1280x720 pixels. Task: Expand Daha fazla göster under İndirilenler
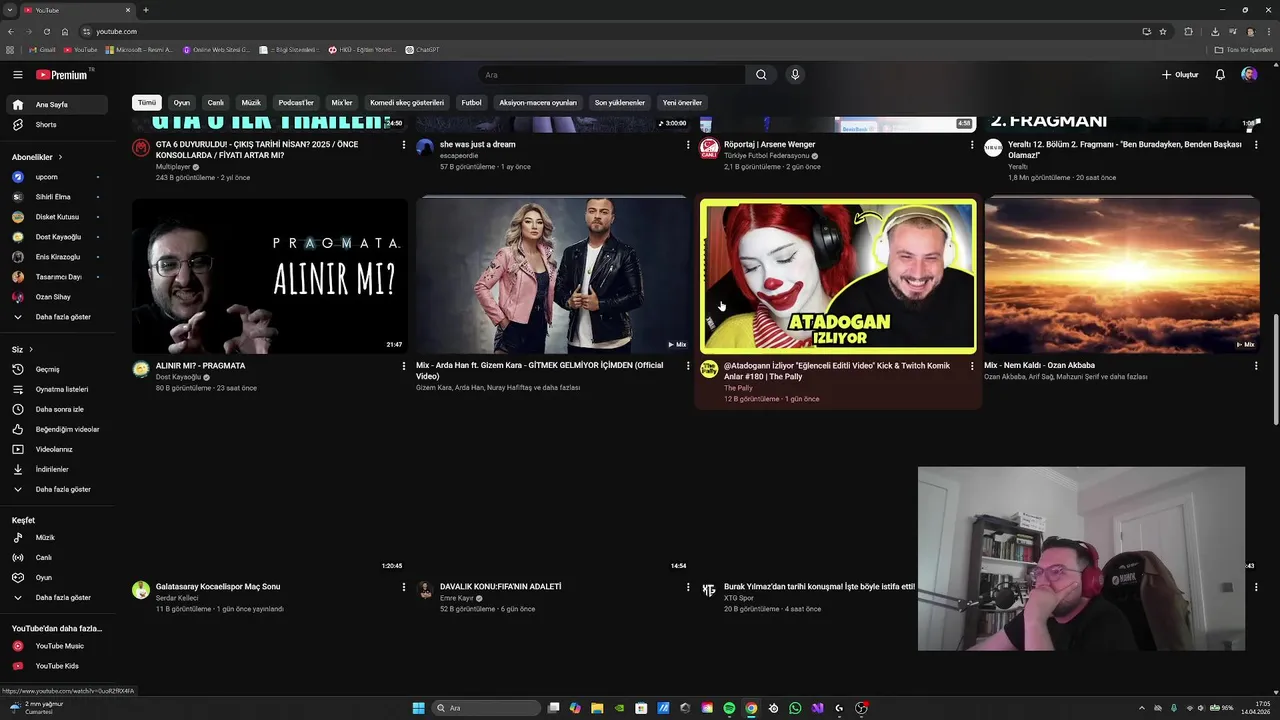[57, 489]
